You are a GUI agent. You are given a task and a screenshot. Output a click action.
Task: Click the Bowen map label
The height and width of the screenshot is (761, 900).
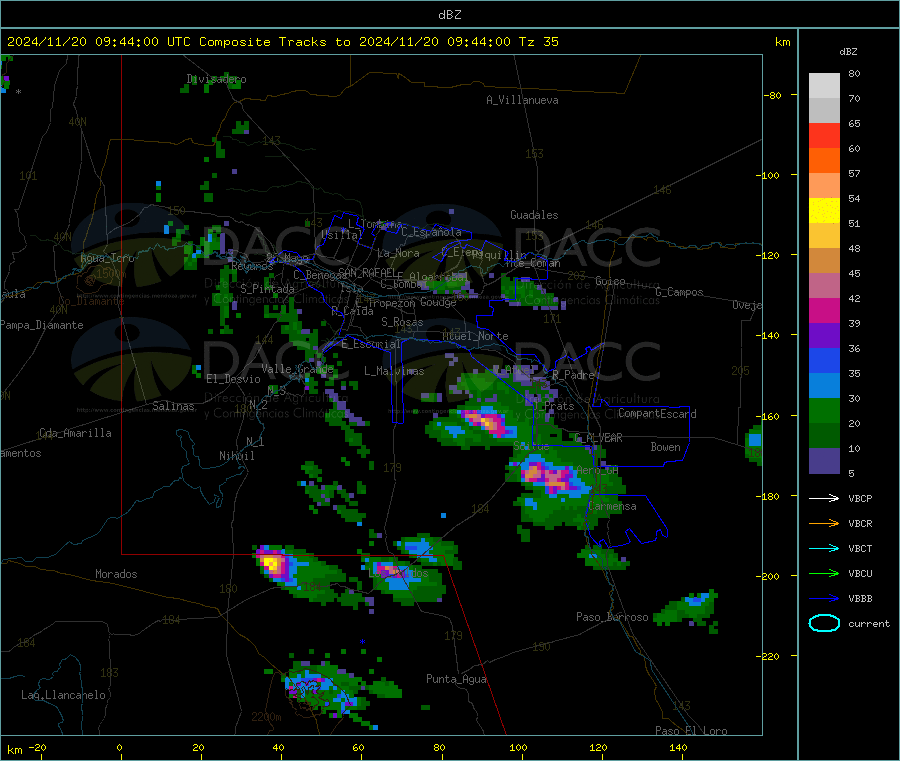(665, 447)
